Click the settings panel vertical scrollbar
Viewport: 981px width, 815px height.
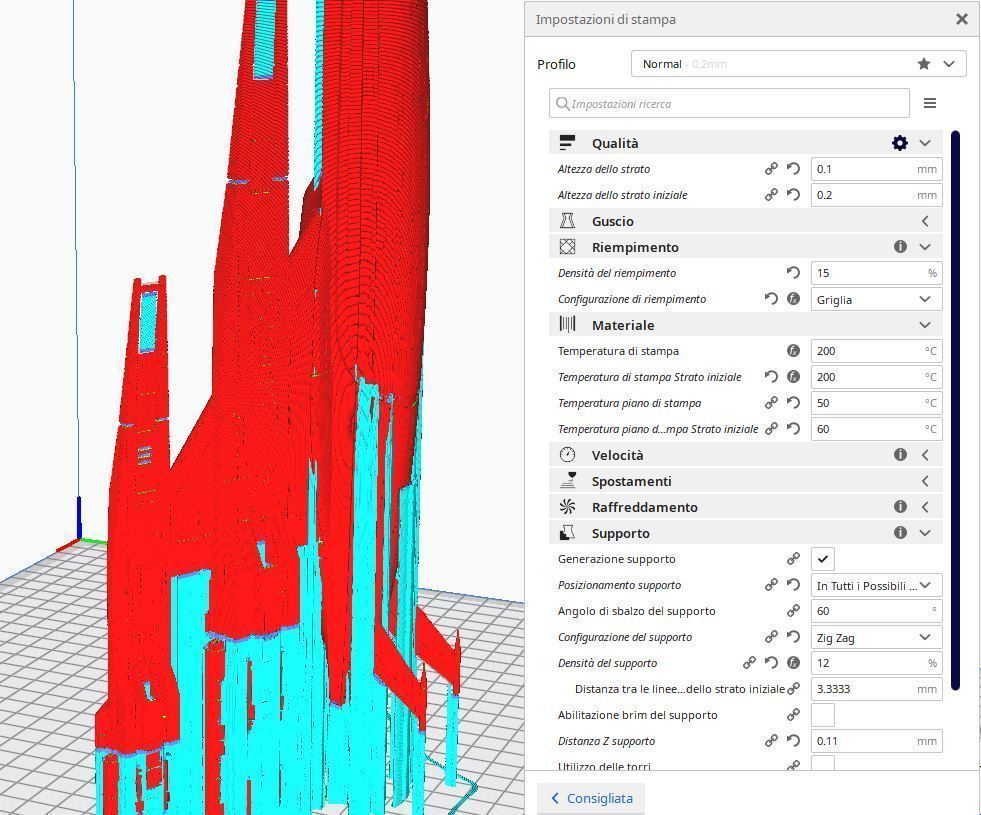pyautogui.click(x=955, y=410)
